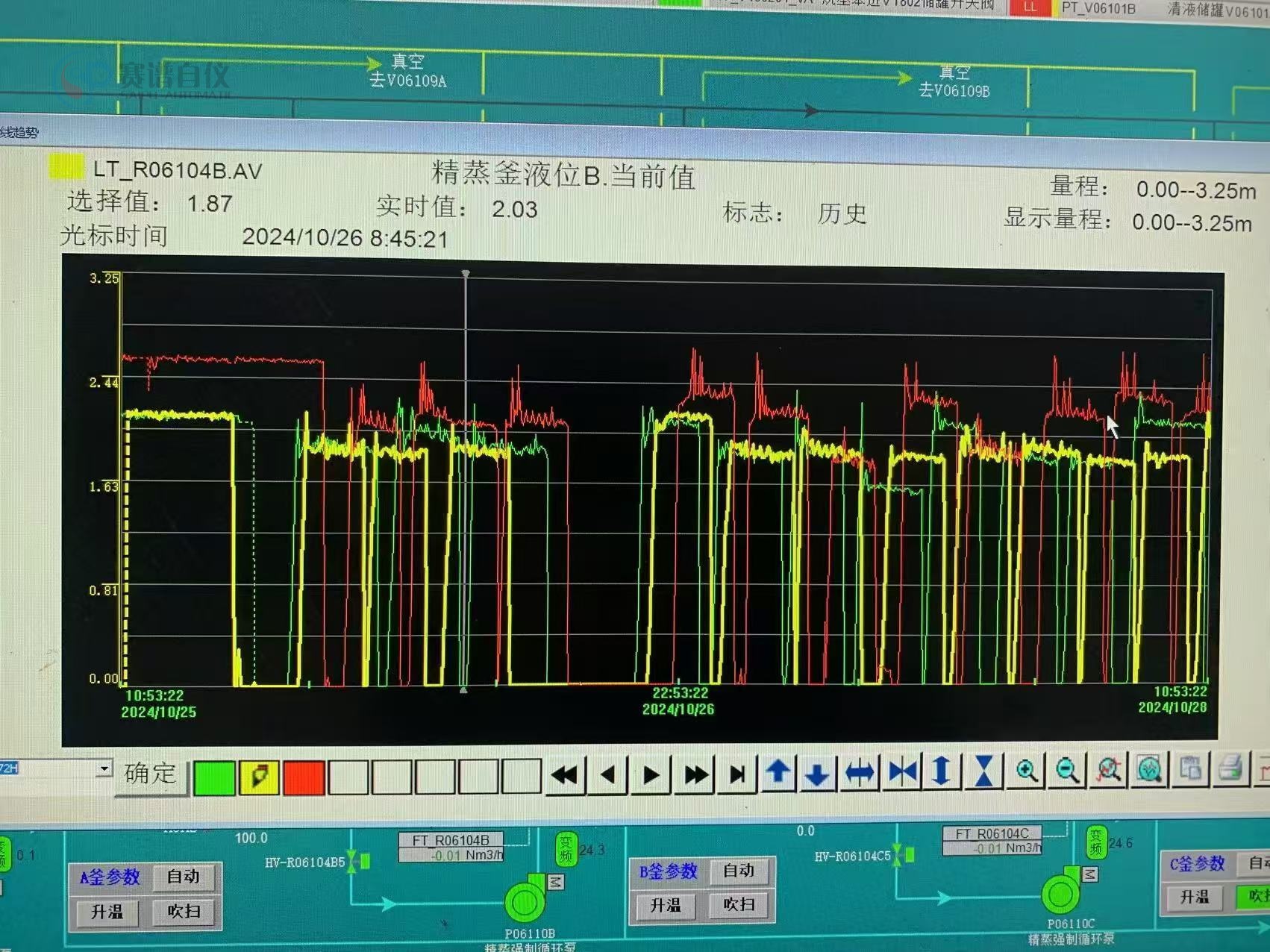Click the zoom in magnifier icon
Screen dimensions: 1270x952
point(1027,771)
